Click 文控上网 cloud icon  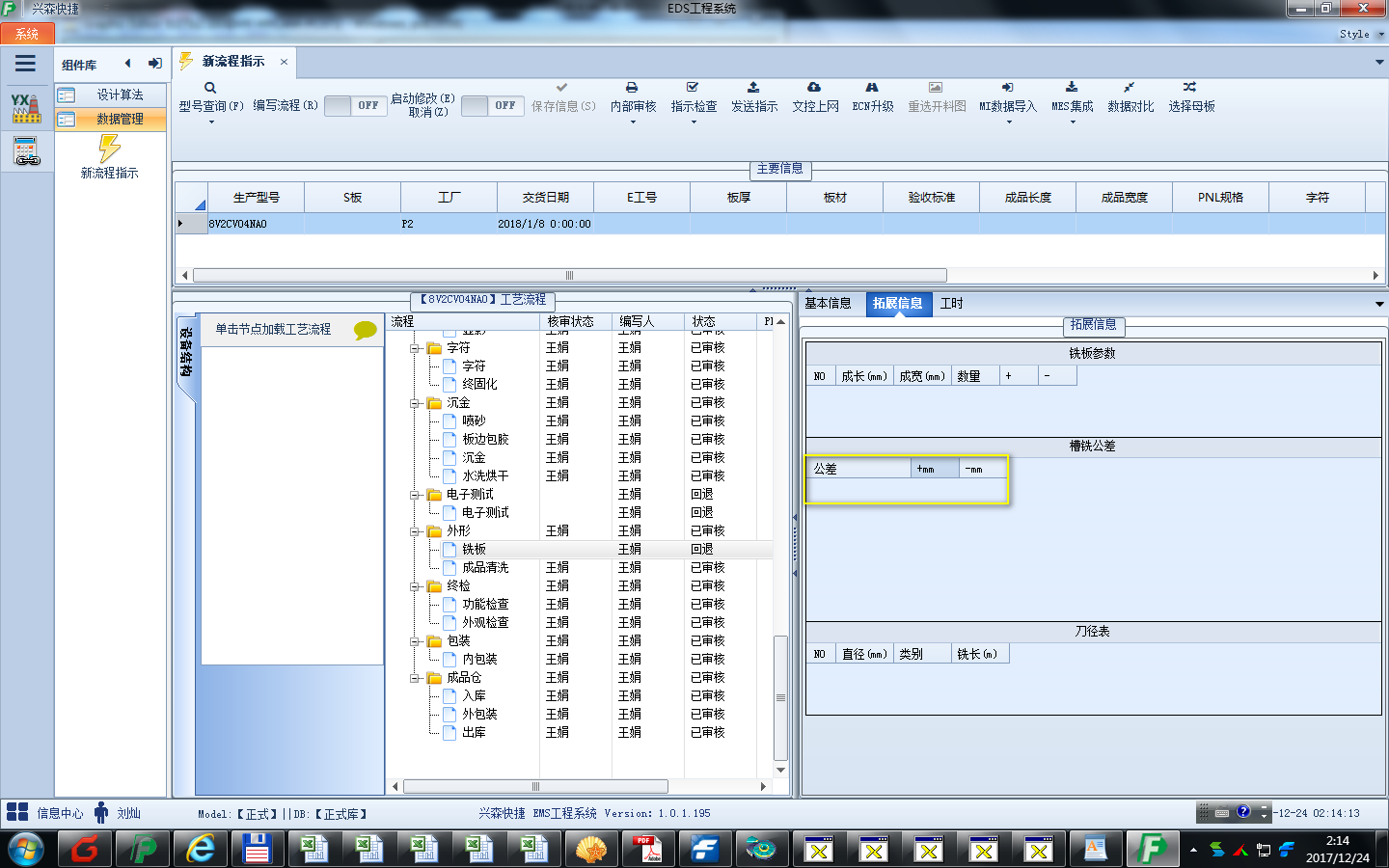pos(814,88)
